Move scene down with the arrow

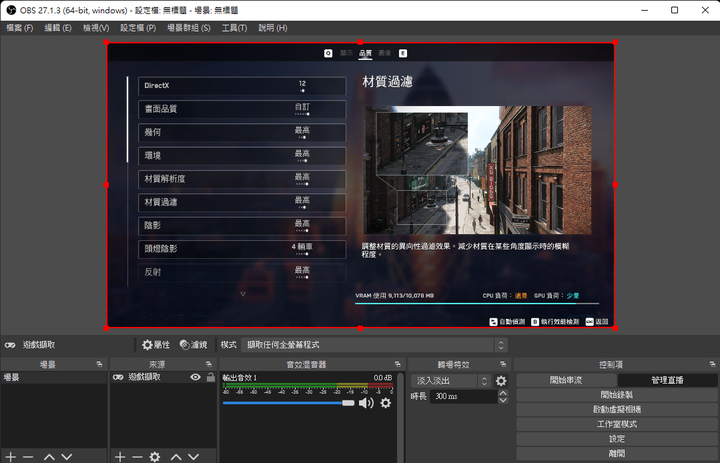(67, 457)
